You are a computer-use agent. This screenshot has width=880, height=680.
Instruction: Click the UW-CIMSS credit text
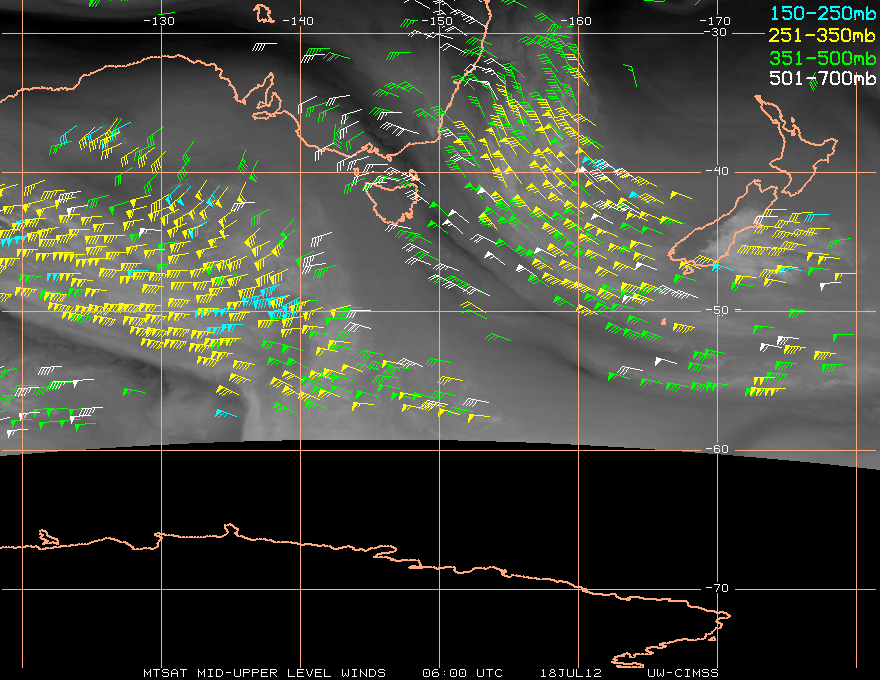click(x=682, y=673)
